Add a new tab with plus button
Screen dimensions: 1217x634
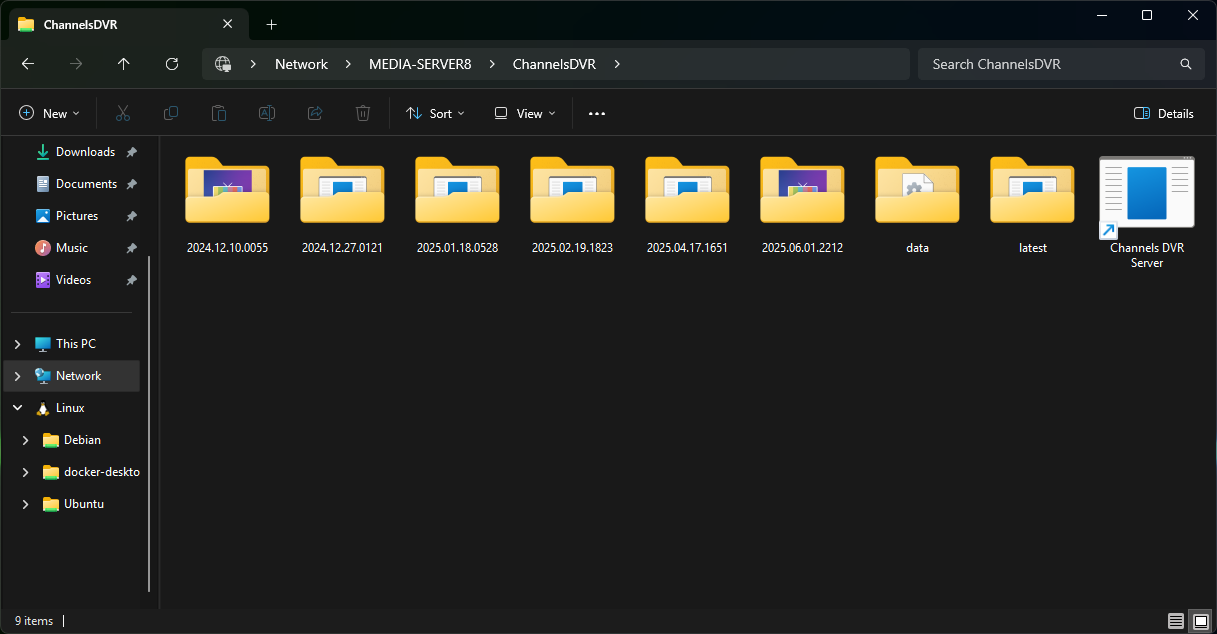(271, 24)
